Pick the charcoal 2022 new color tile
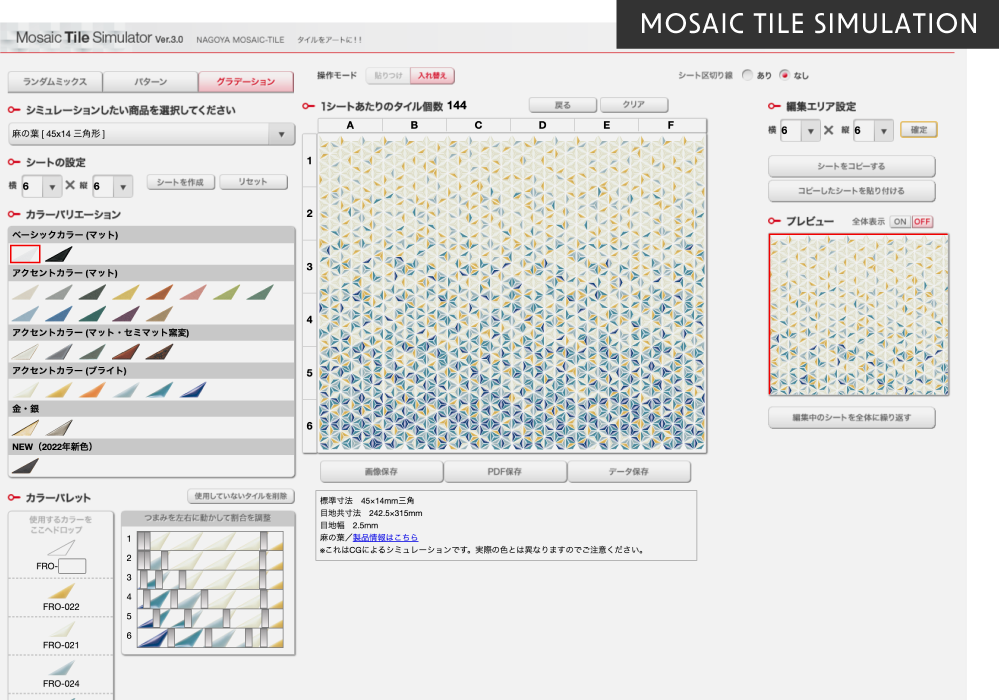The width and height of the screenshot is (999, 700). tap(25, 466)
